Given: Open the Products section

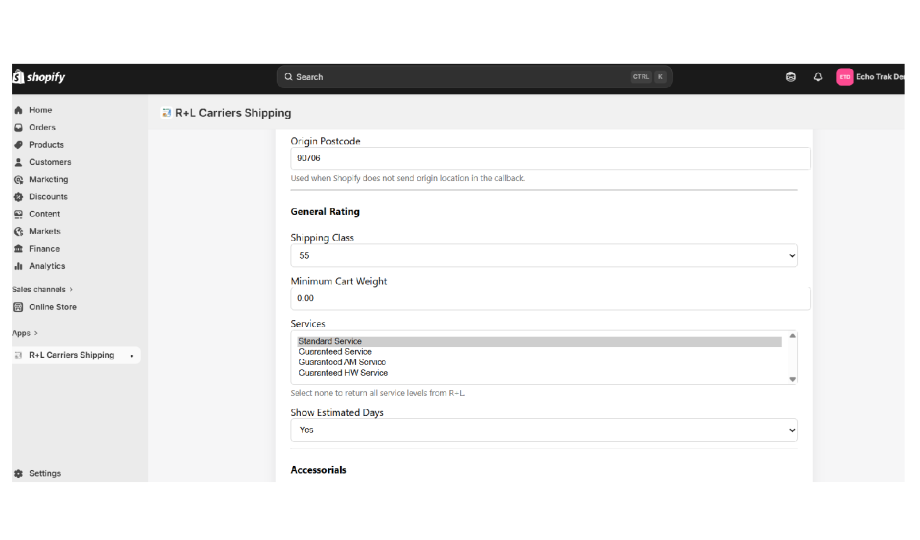Looking at the screenshot, I should tap(46, 145).
